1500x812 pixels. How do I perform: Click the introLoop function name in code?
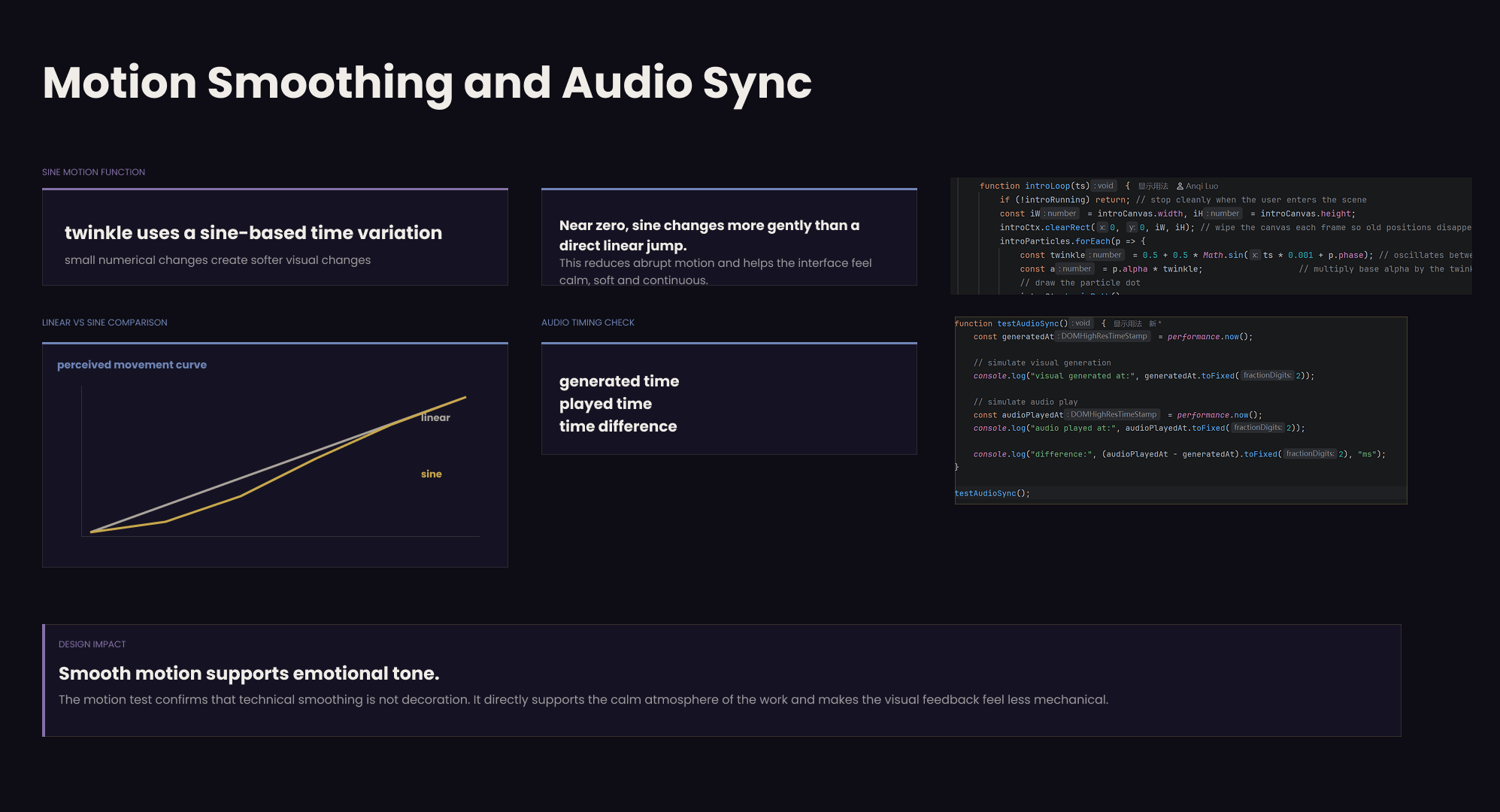pyautogui.click(x=1047, y=186)
